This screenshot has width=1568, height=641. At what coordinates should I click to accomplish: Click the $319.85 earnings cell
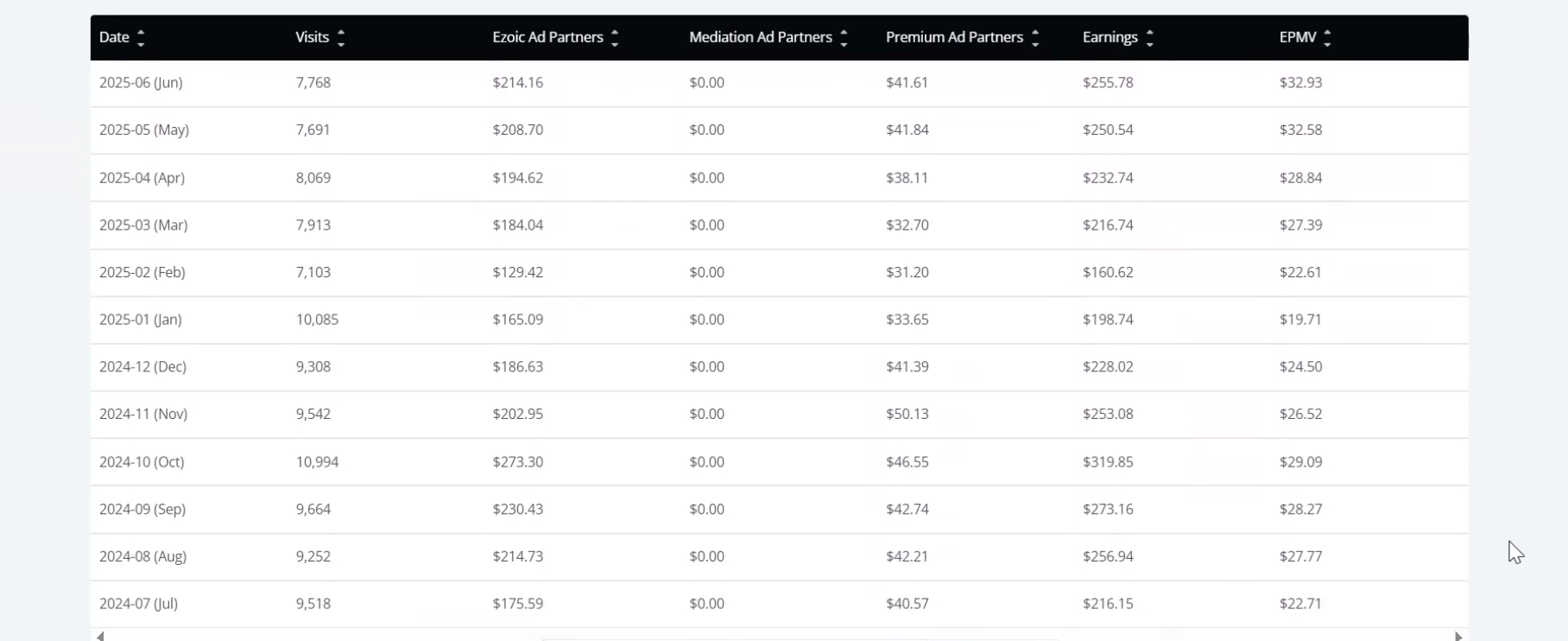(1108, 462)
